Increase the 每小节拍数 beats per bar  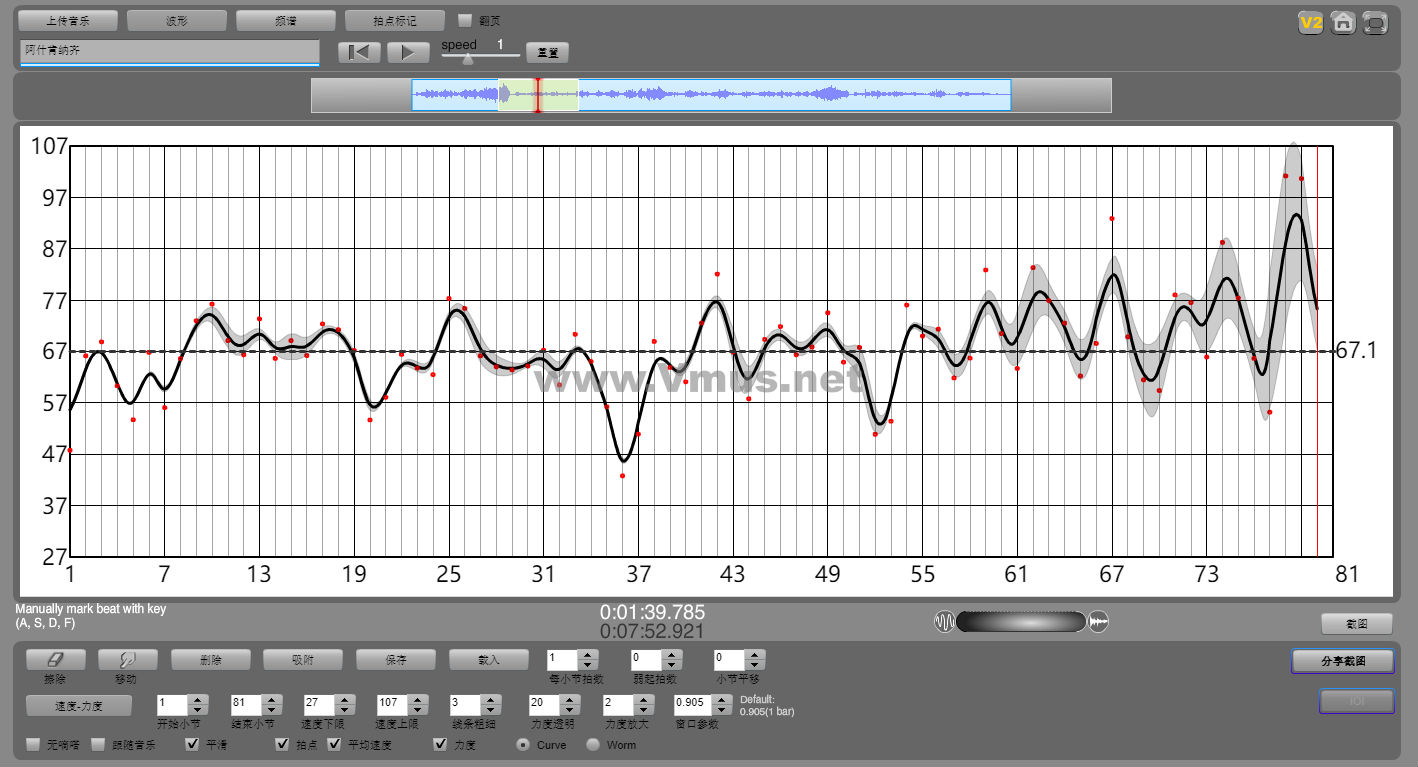588,655
